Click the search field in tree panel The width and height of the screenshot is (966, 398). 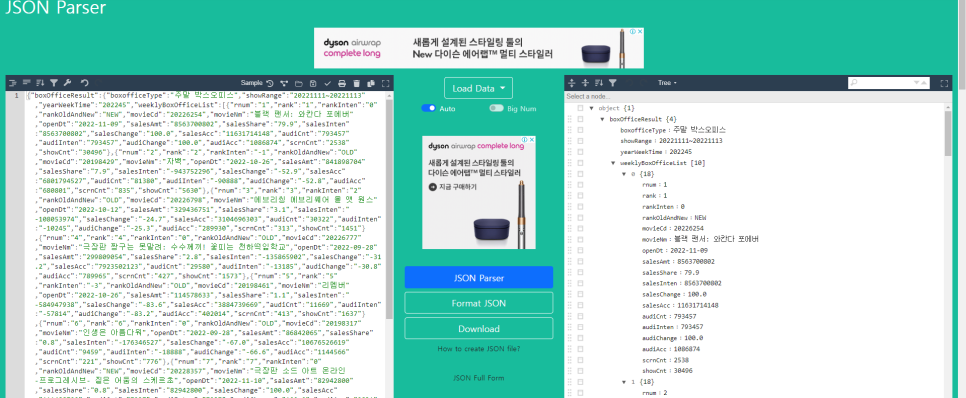point(889,83)
